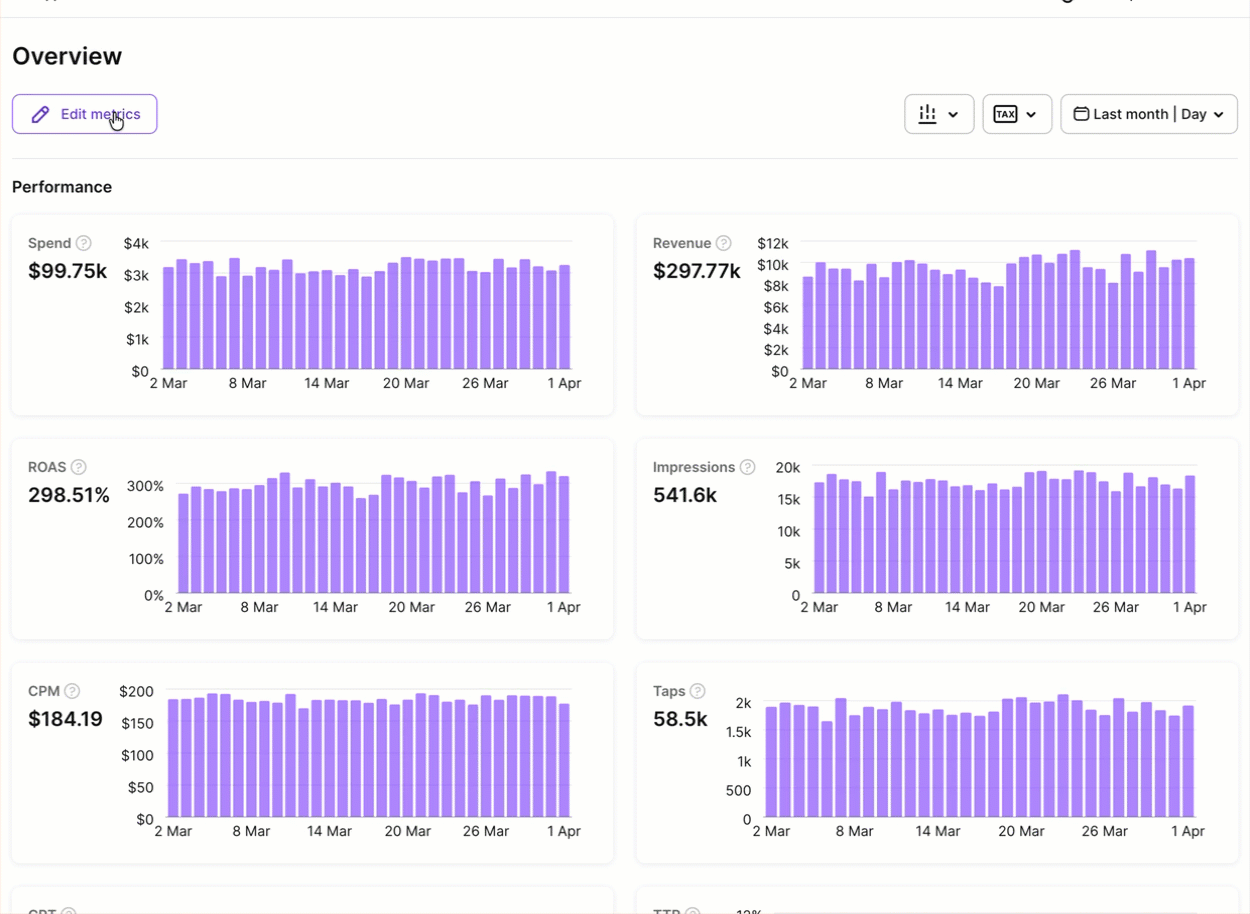Click the Edit metrics button
Screen dimensions: 1250x914
tap(84, 114)
